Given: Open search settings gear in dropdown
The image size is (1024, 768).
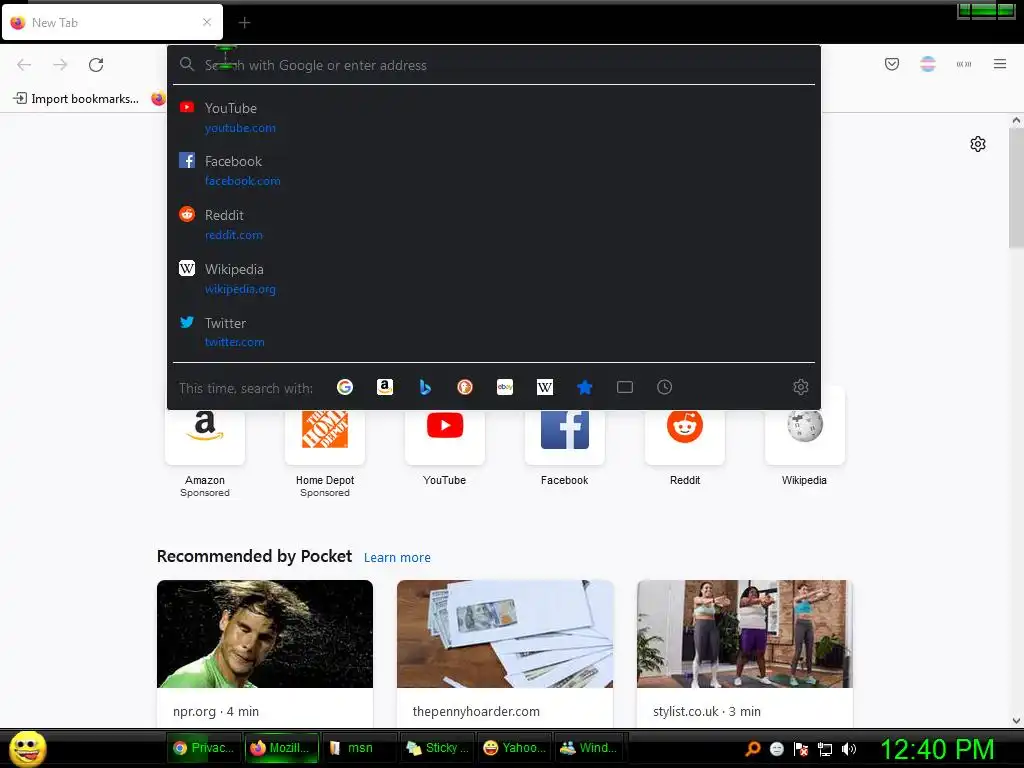Looking at the screenshot, I should [801, 387].
